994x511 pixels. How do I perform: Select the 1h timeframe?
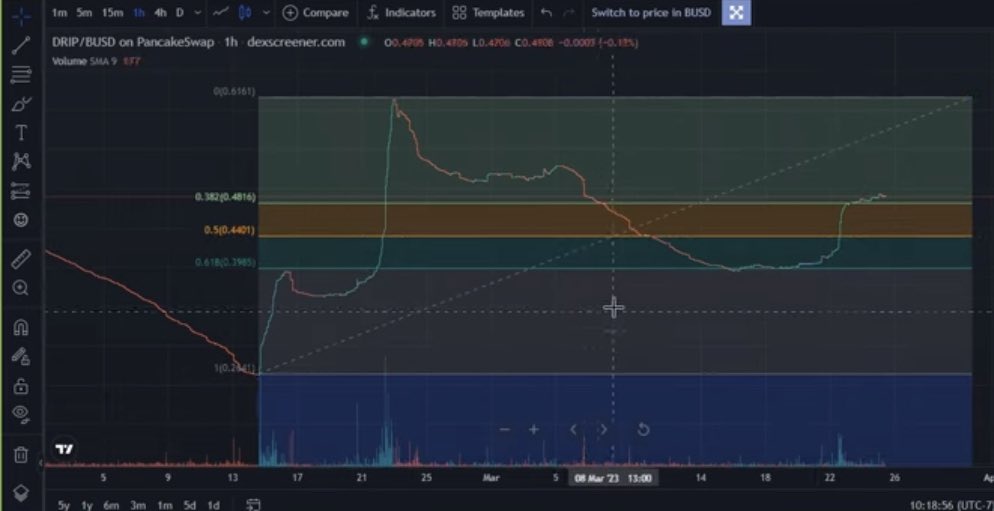[x=139, y=13]
